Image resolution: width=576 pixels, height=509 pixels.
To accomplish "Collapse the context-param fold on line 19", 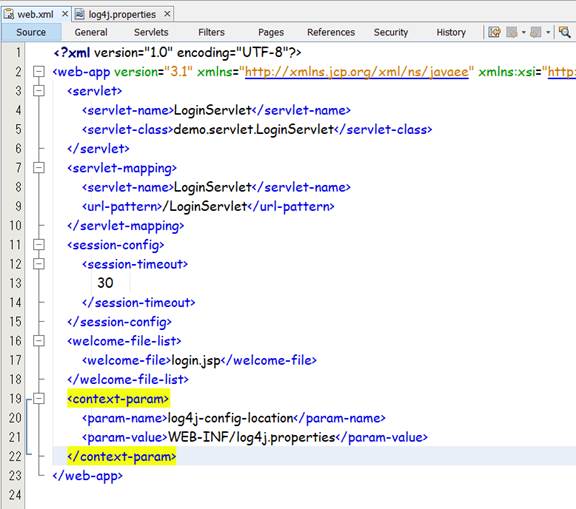I will point(39,398).
